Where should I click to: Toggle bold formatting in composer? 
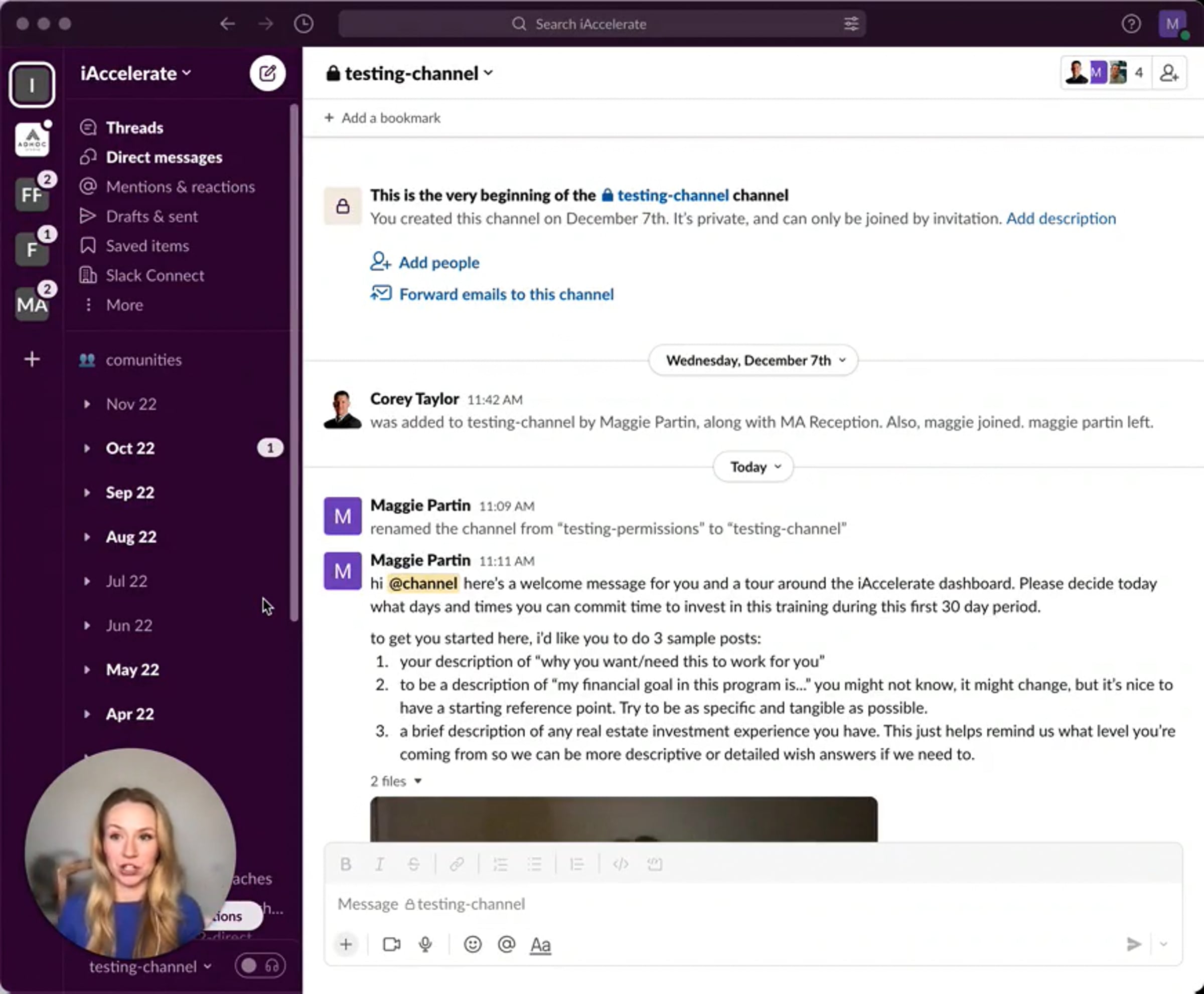pos(345,864)
